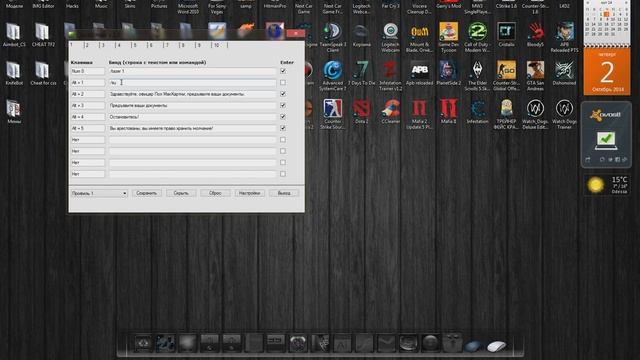The image size is (640, 360).
Task: Open the Dishonored desktop shortcut
Action: pos(564,73)
